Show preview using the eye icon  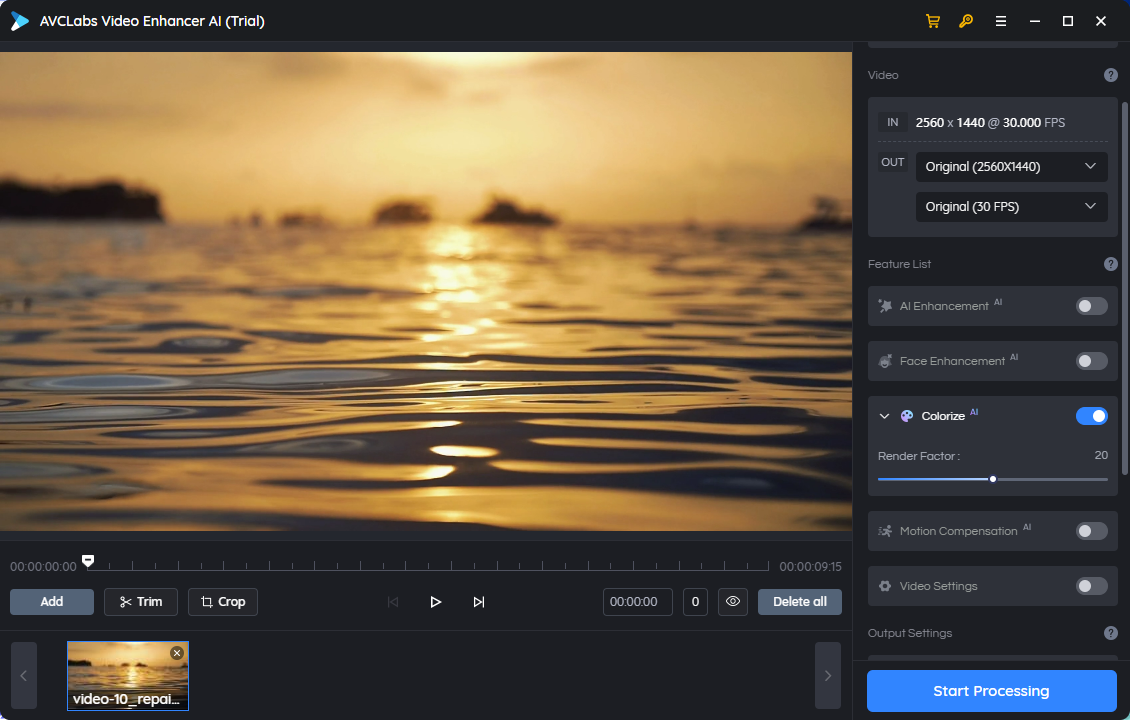(x=733, y=601)
